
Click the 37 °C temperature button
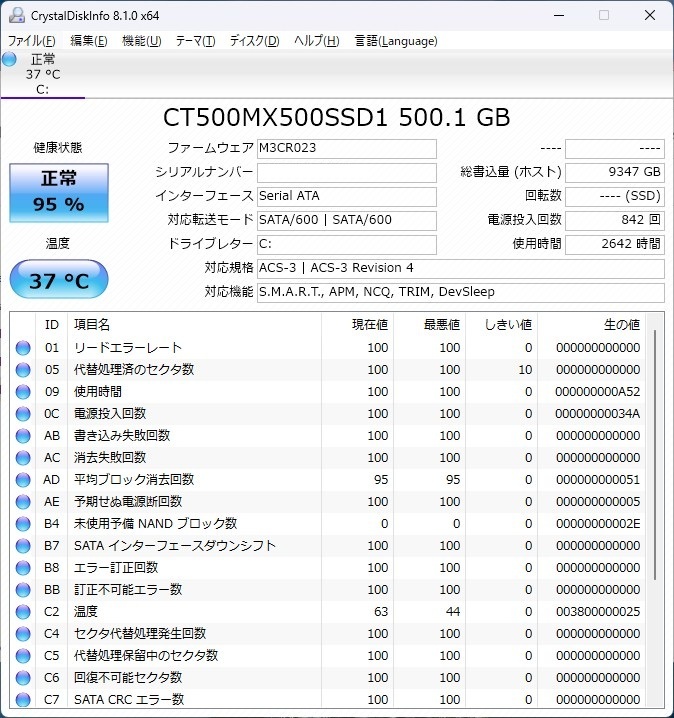pyautogui.click(x=59, y=280)
